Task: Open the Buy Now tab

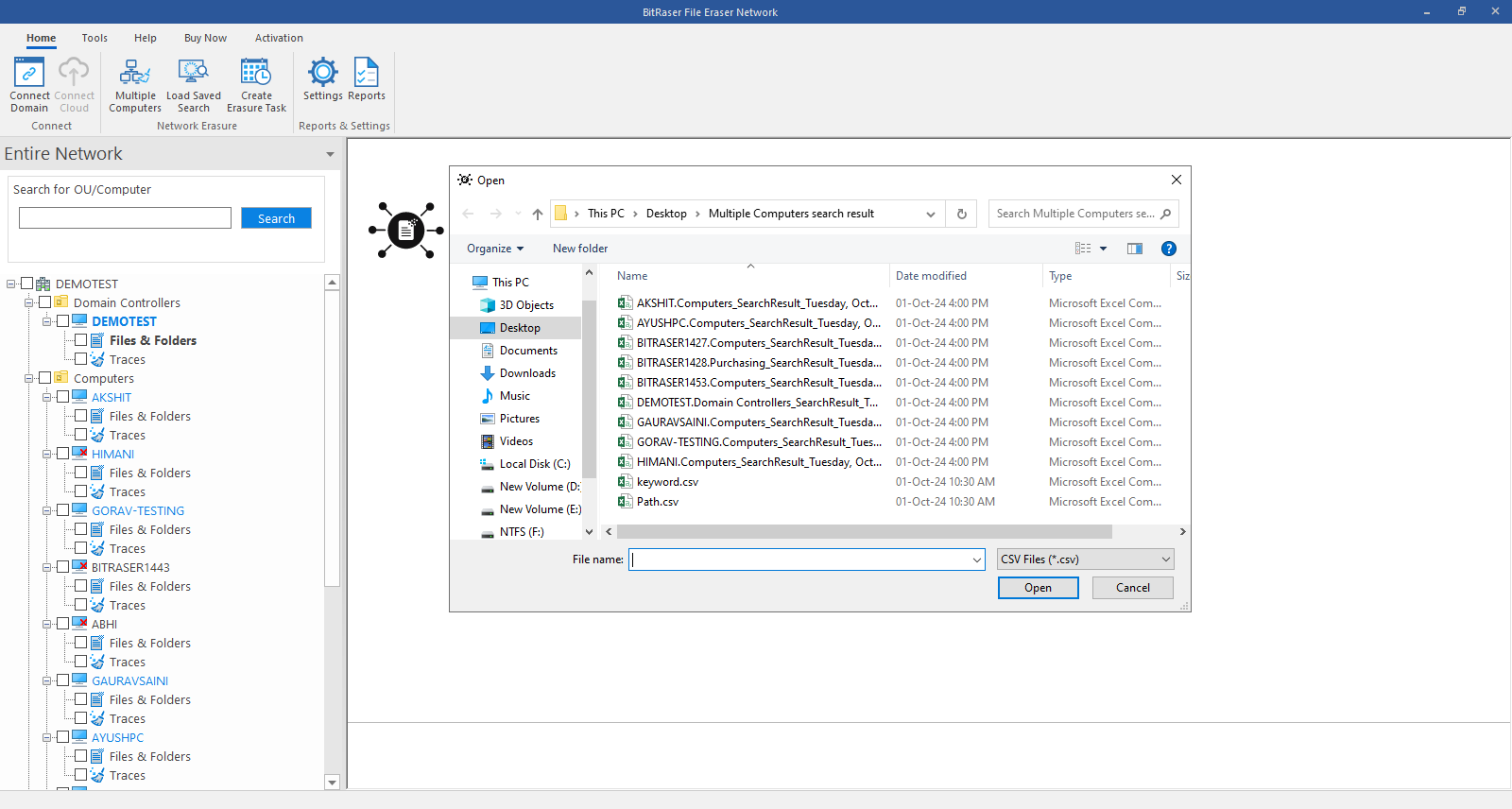Action: (205, 38)
